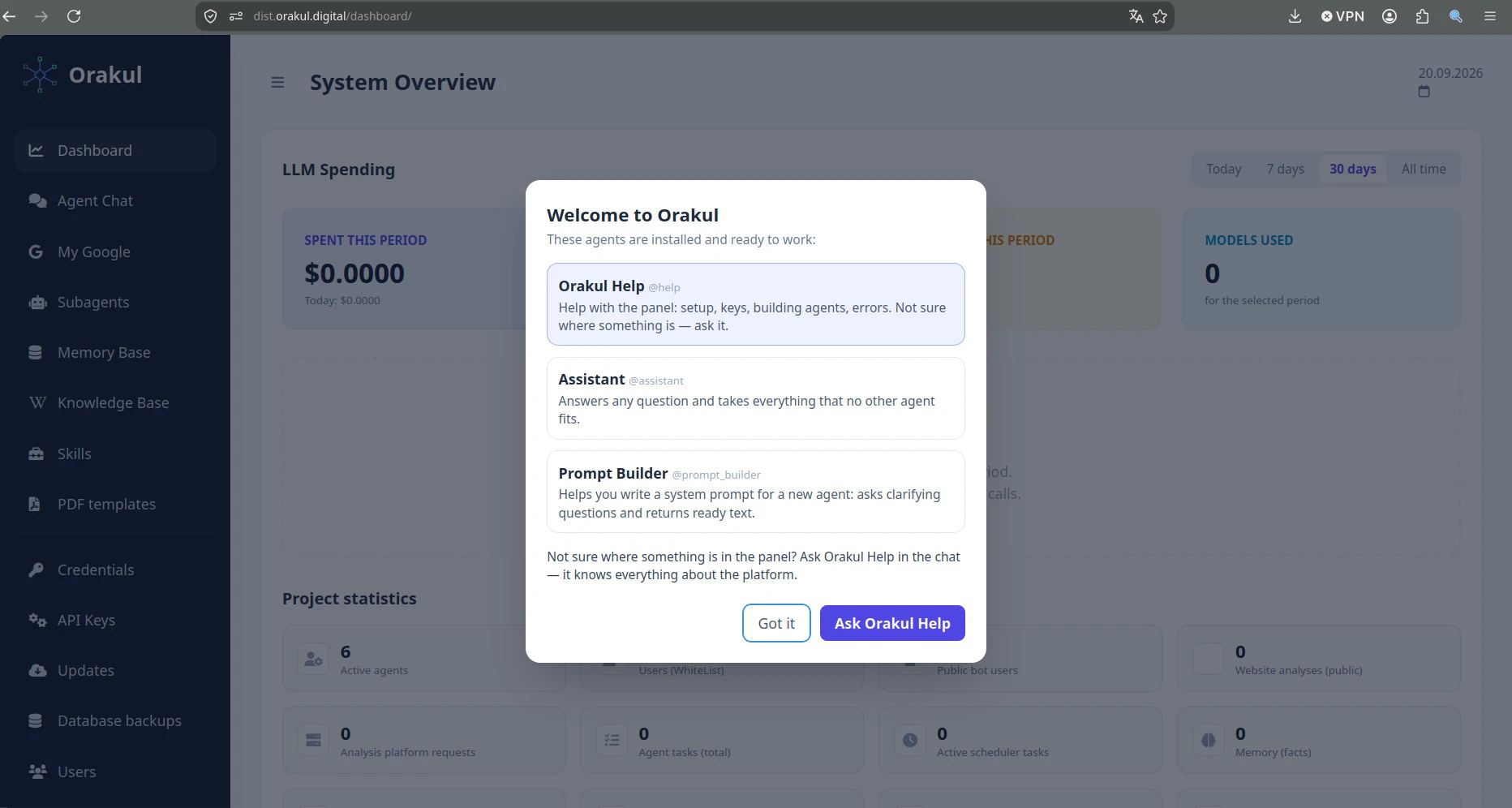The width and height of the screenshot is (1512, 808).
Task: Open the Database backups menu item
Action: coord(115,720)
